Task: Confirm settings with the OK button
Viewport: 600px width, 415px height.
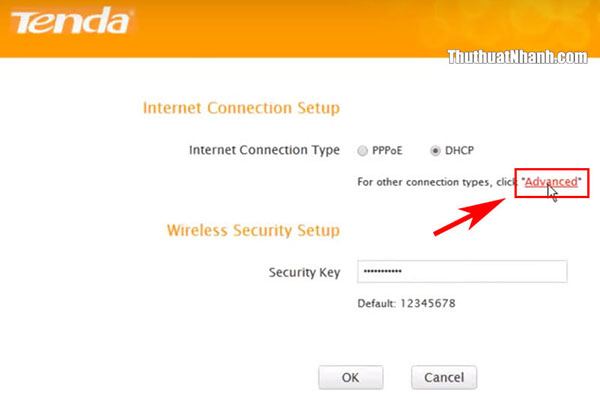Action: (351, 377)
